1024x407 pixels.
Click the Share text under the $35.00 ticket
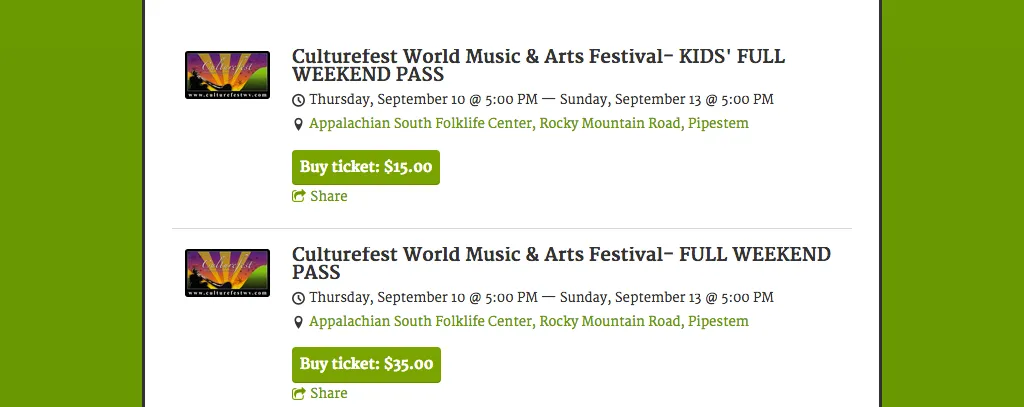pos(329,393)
